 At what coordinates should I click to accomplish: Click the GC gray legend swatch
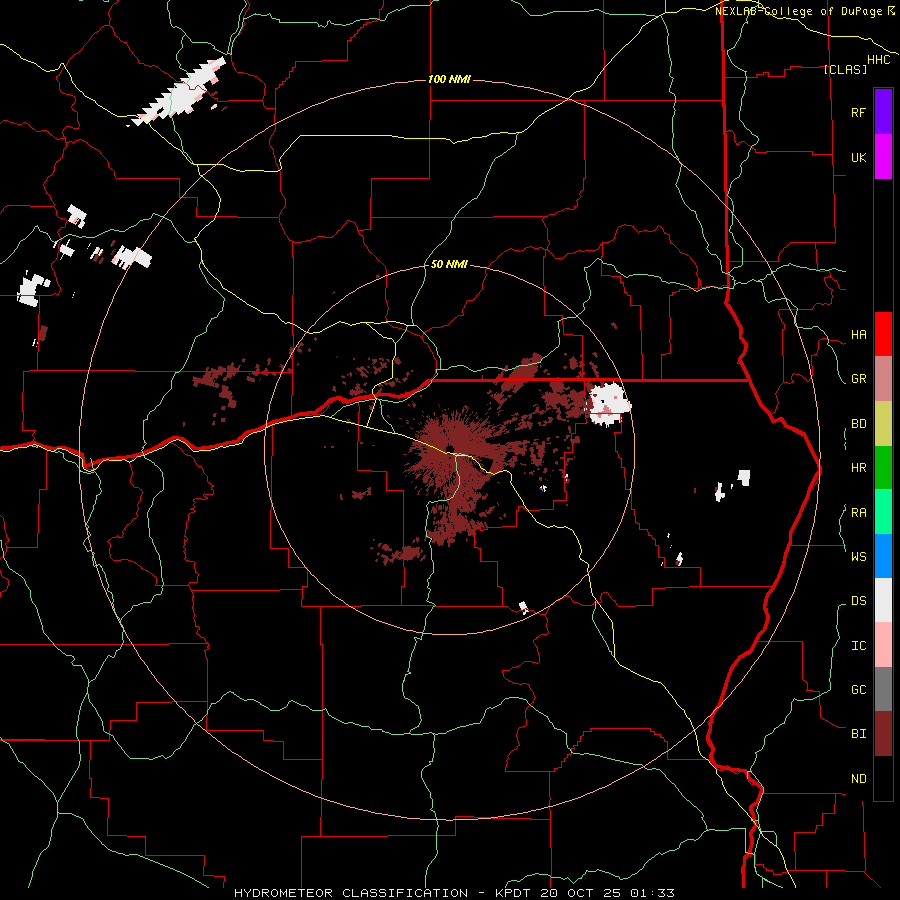pyautogui.click(x=883, y=689)
